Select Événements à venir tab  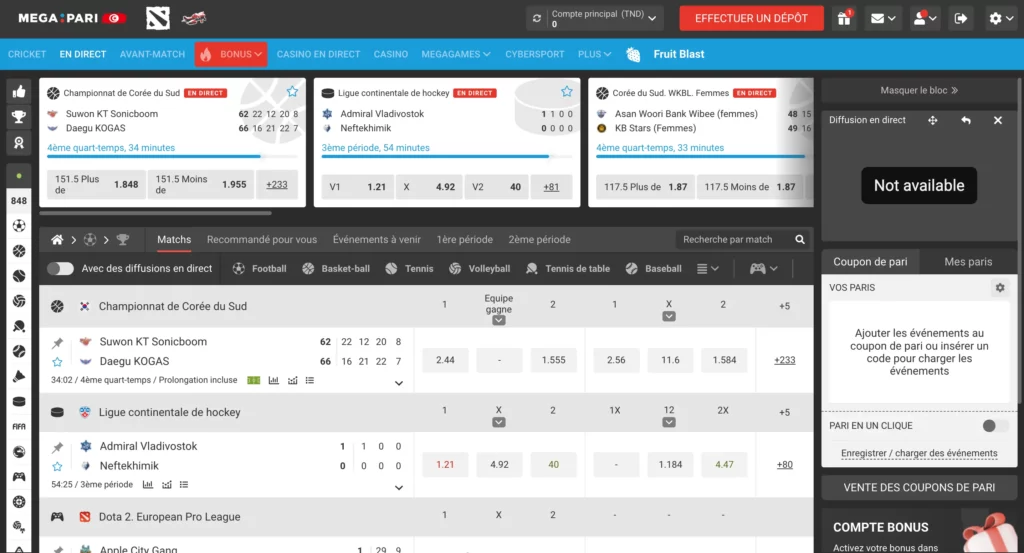(x=377, y=240)
